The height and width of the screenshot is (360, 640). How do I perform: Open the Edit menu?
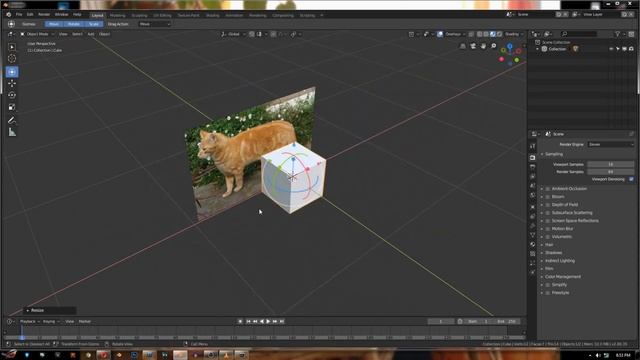point(30,15)
